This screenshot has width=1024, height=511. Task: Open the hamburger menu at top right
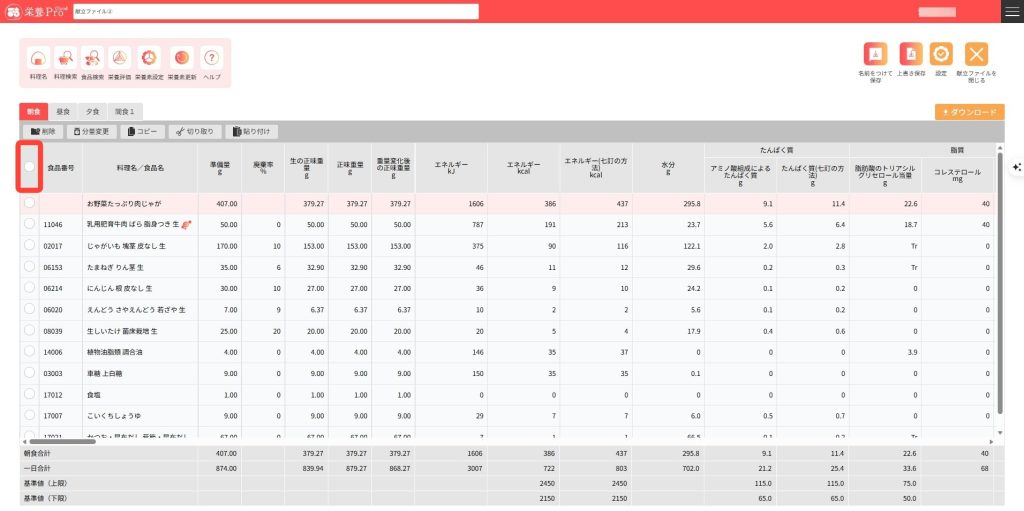(x=1012, y=11)
